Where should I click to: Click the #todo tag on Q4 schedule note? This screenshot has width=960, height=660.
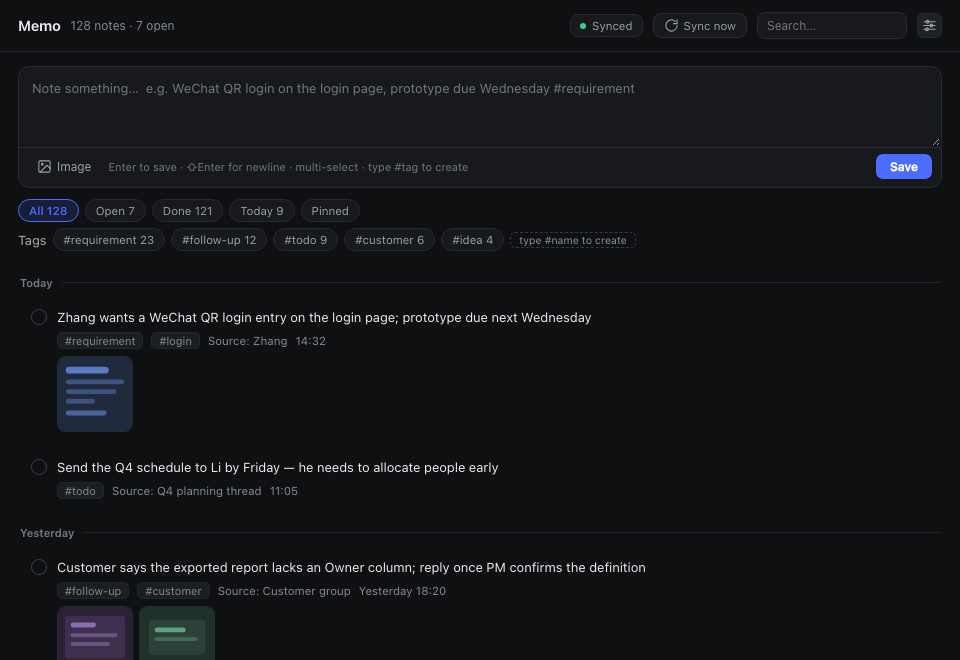pyautogui.click(x=80, y=491)
